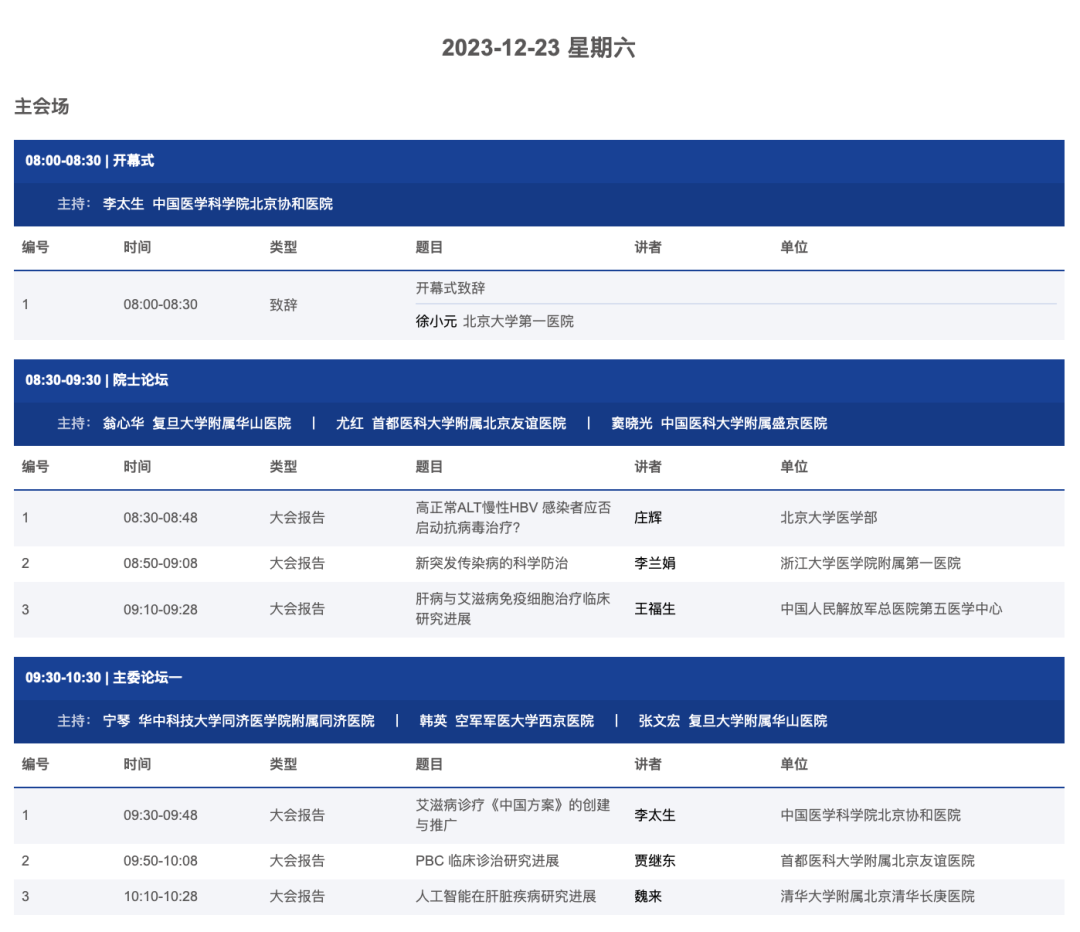The width and height of the screenshot is (1080, 932).
Task: Select host 张文宏 in 主委论坛一 header
Action: 659,720
